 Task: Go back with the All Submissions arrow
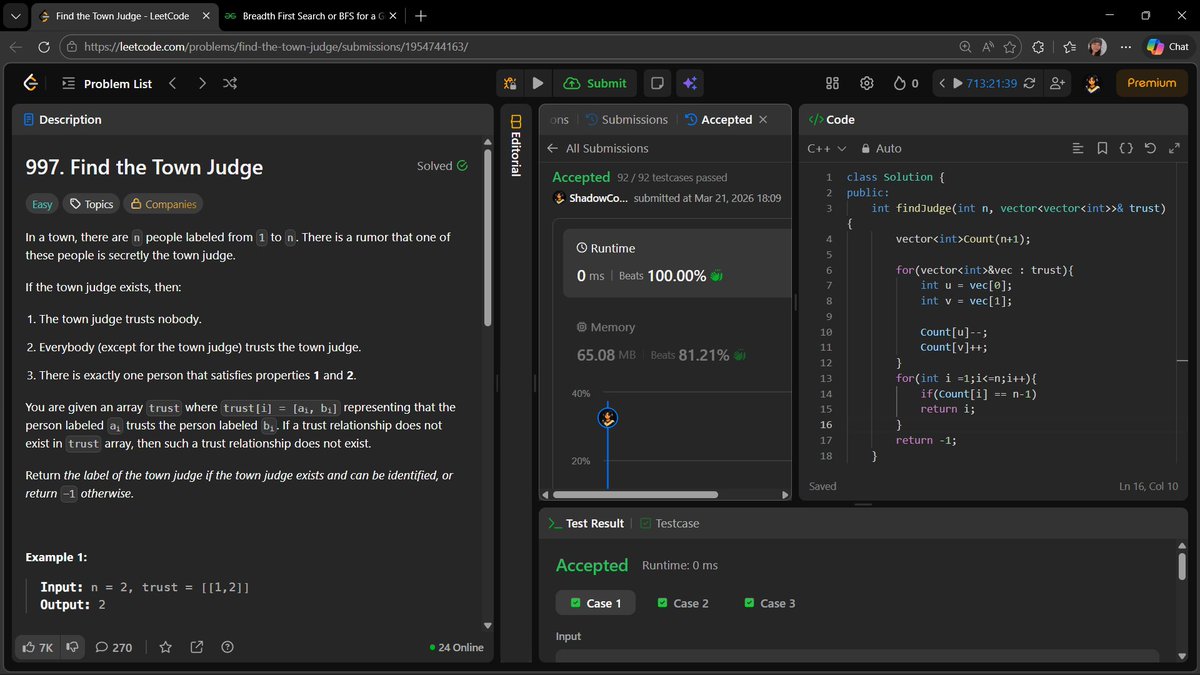click(x=552, y=148)
